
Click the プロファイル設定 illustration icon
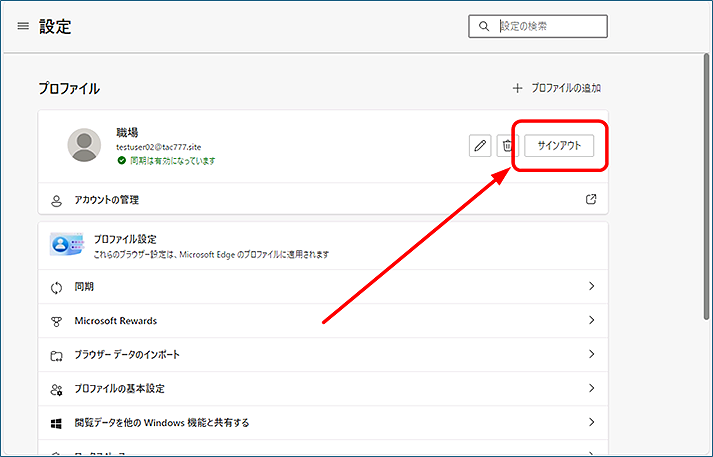click(67, 245)
